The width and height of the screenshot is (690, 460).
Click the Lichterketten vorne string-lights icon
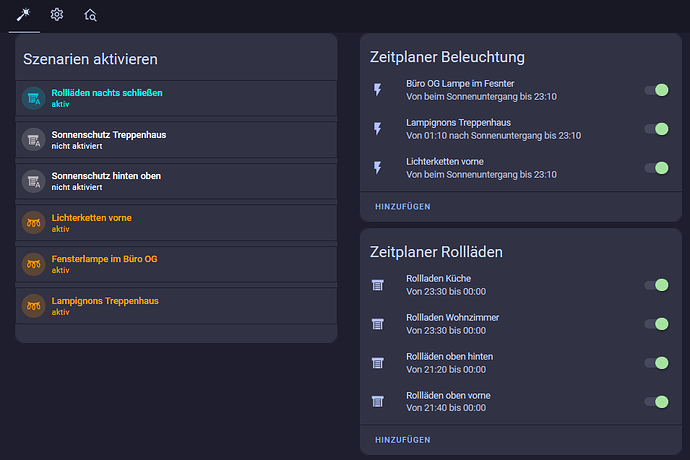pos(33,223)
